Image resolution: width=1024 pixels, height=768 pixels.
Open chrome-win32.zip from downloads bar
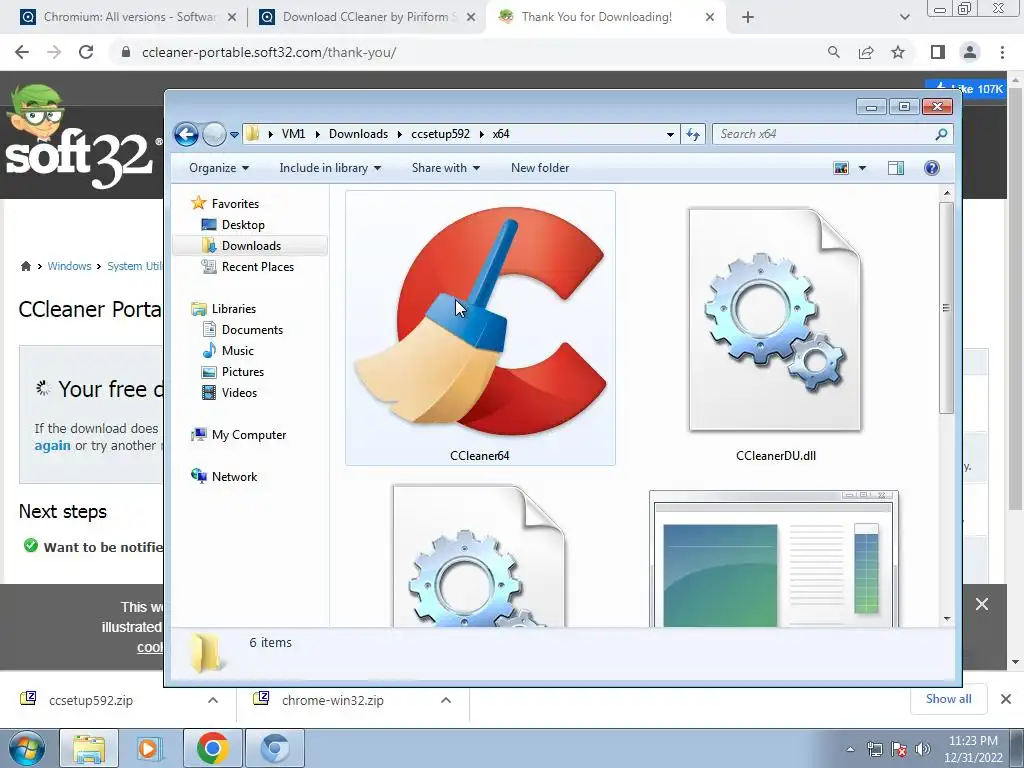(x=332, y=700)
